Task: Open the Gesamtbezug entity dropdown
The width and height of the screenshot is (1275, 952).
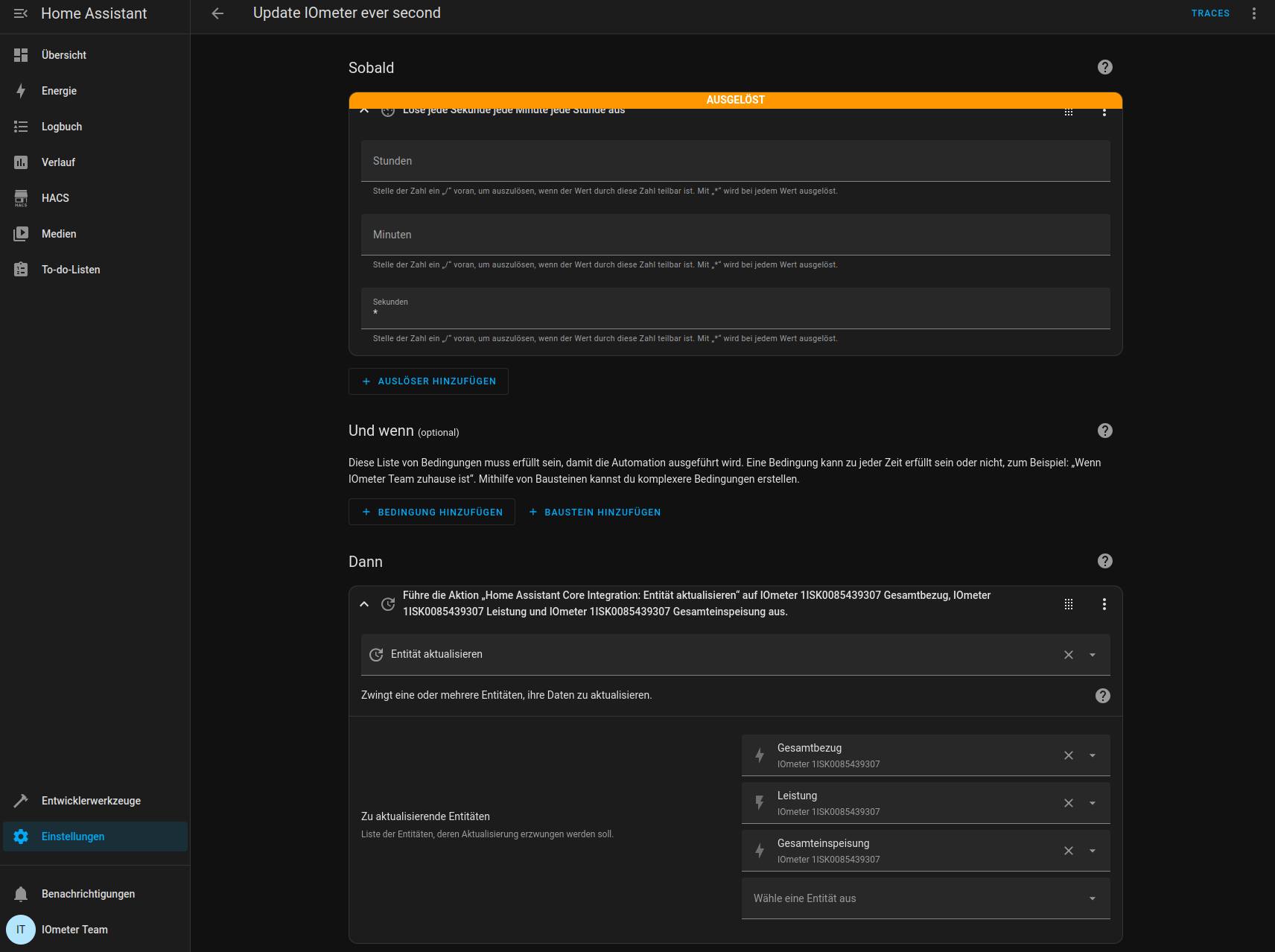Action: 1093,755
